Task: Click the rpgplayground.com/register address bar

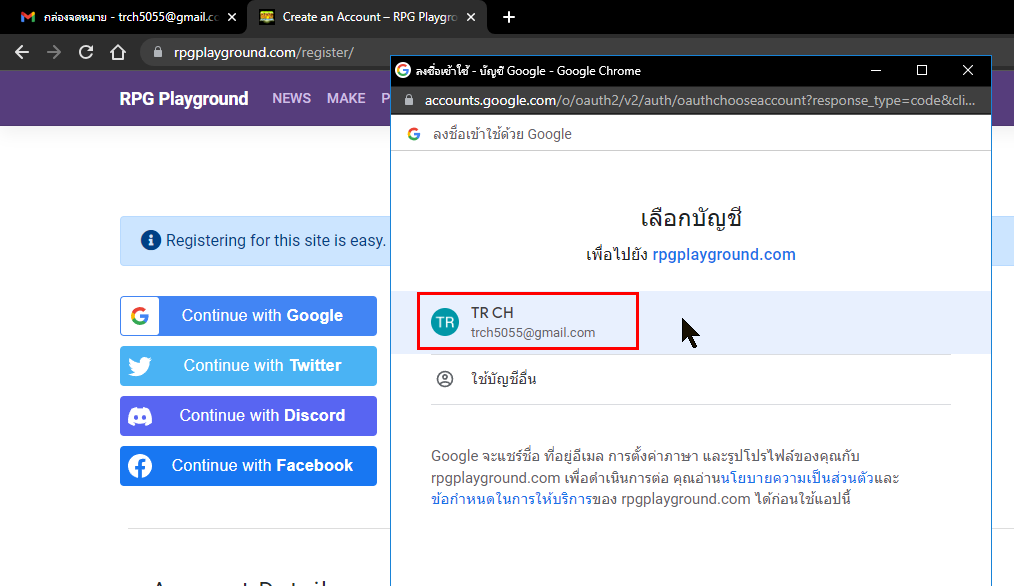Action: pos(264,52)
